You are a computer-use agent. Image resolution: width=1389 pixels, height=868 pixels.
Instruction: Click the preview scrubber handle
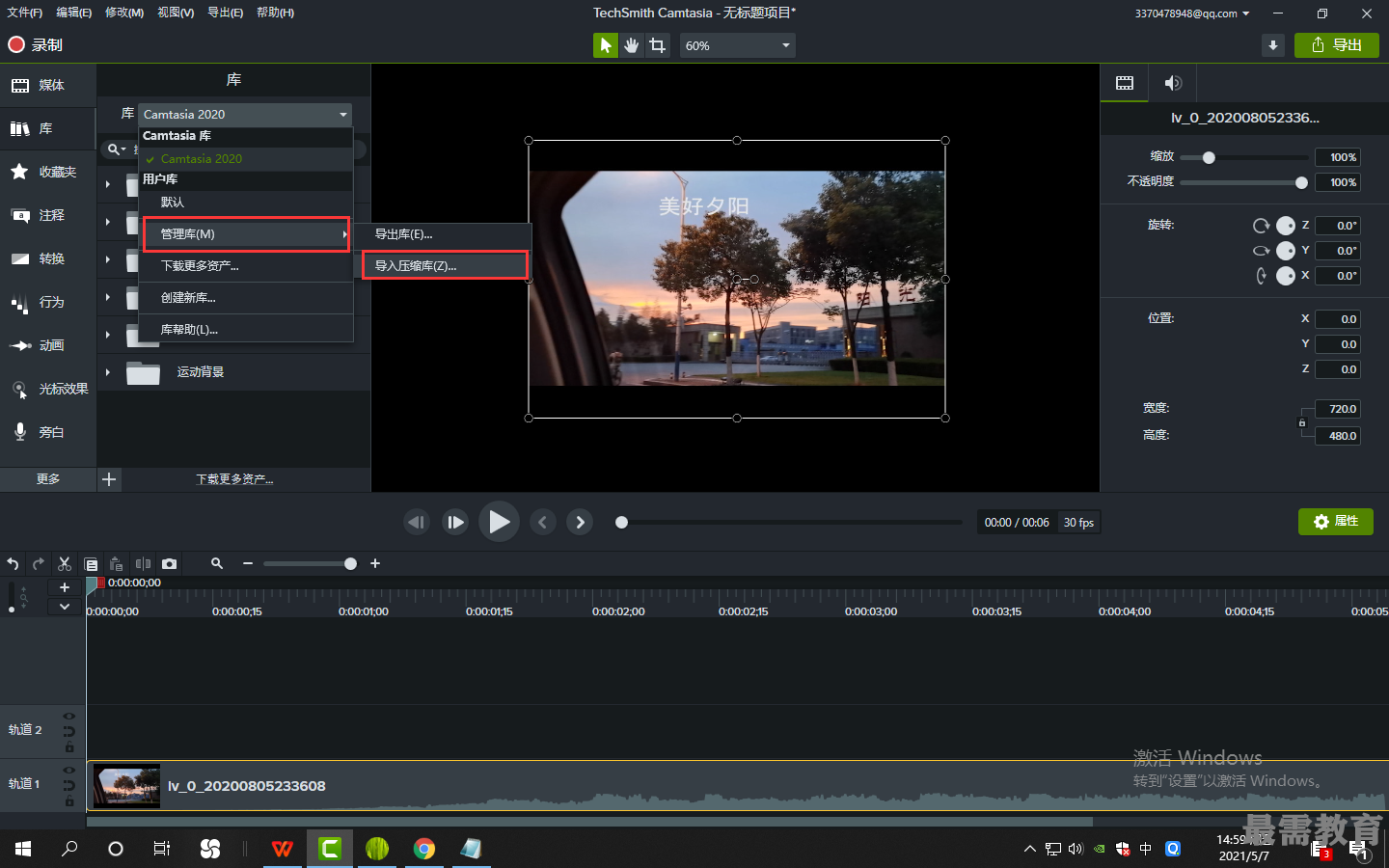(x=622, y=522)
